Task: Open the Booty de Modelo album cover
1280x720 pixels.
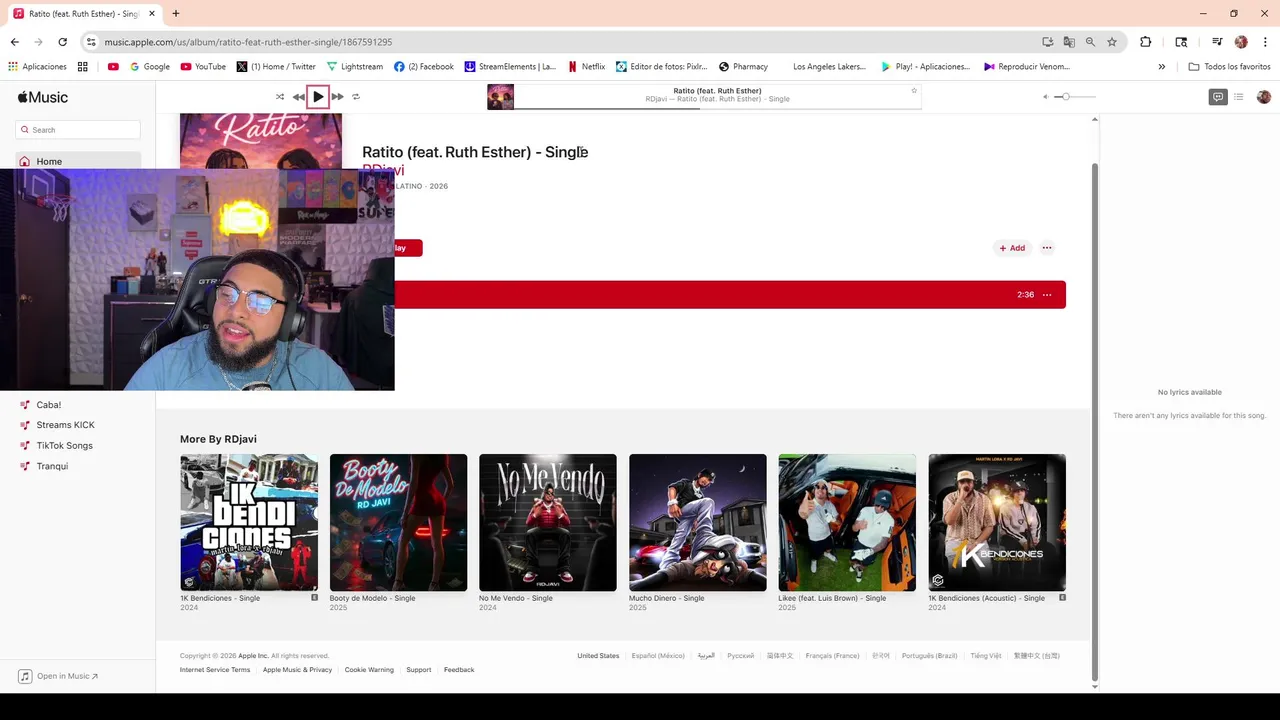Action: [x=398, y=522]
